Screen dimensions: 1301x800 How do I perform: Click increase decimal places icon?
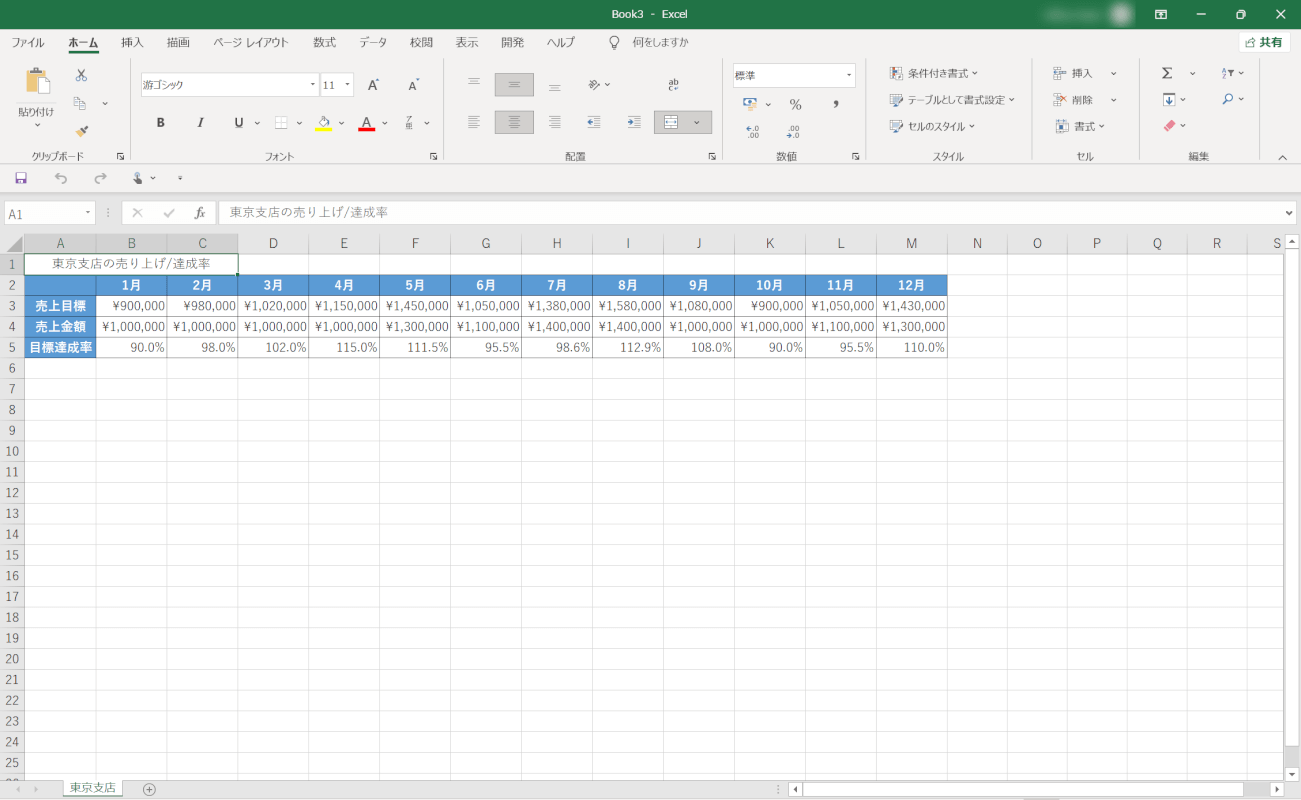[x=752, y=131]
